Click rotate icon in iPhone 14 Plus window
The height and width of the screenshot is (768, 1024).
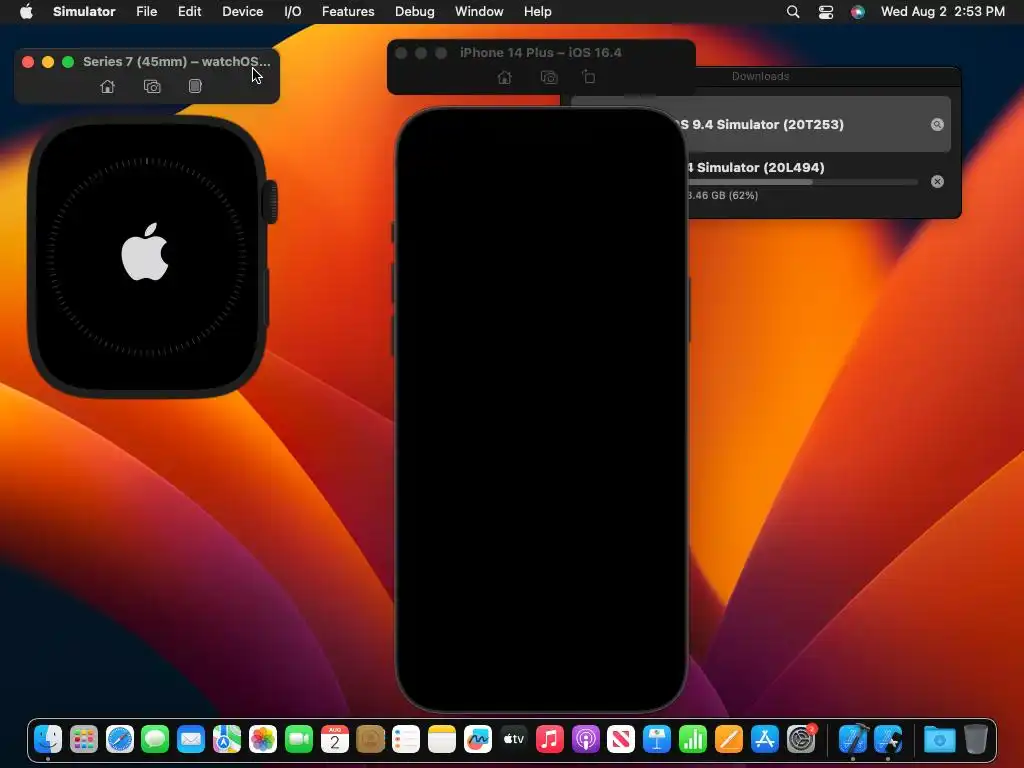588,77
